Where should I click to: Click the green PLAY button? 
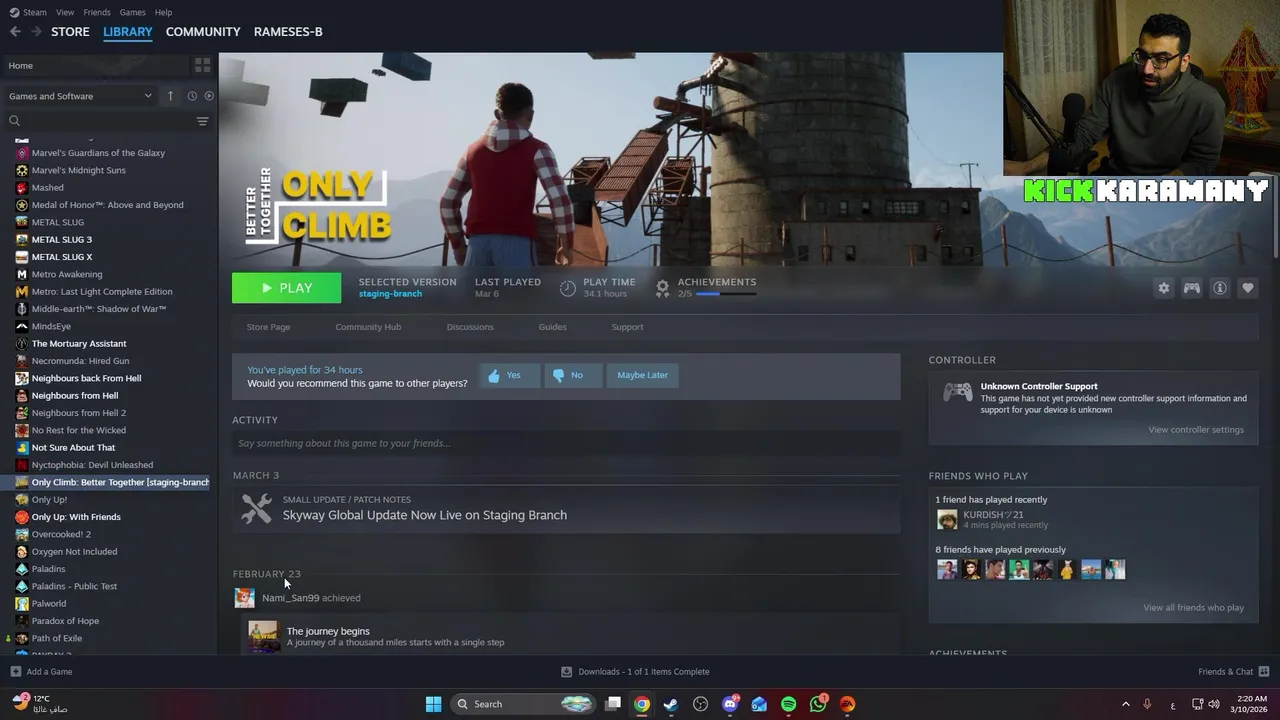point(286,288)
